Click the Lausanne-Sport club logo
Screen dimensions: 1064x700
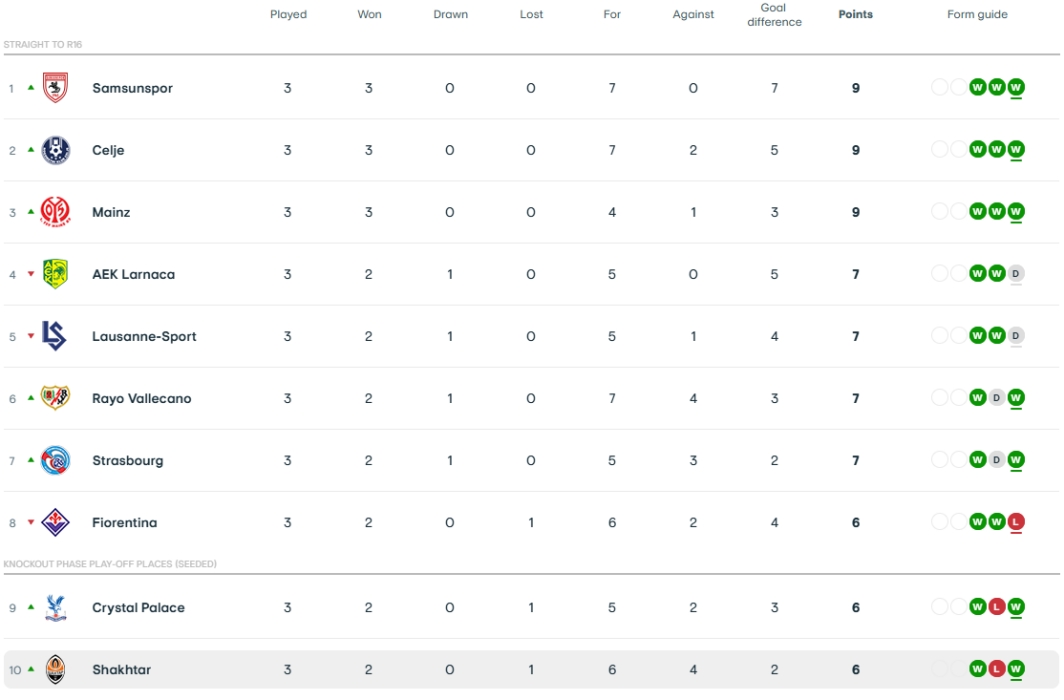click(x=55, y=336)
